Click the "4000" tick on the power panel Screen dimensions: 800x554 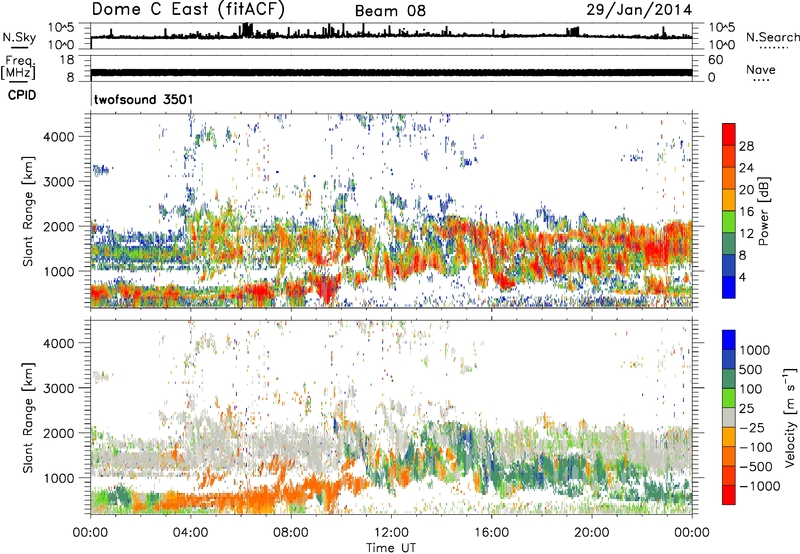point(59,137)
